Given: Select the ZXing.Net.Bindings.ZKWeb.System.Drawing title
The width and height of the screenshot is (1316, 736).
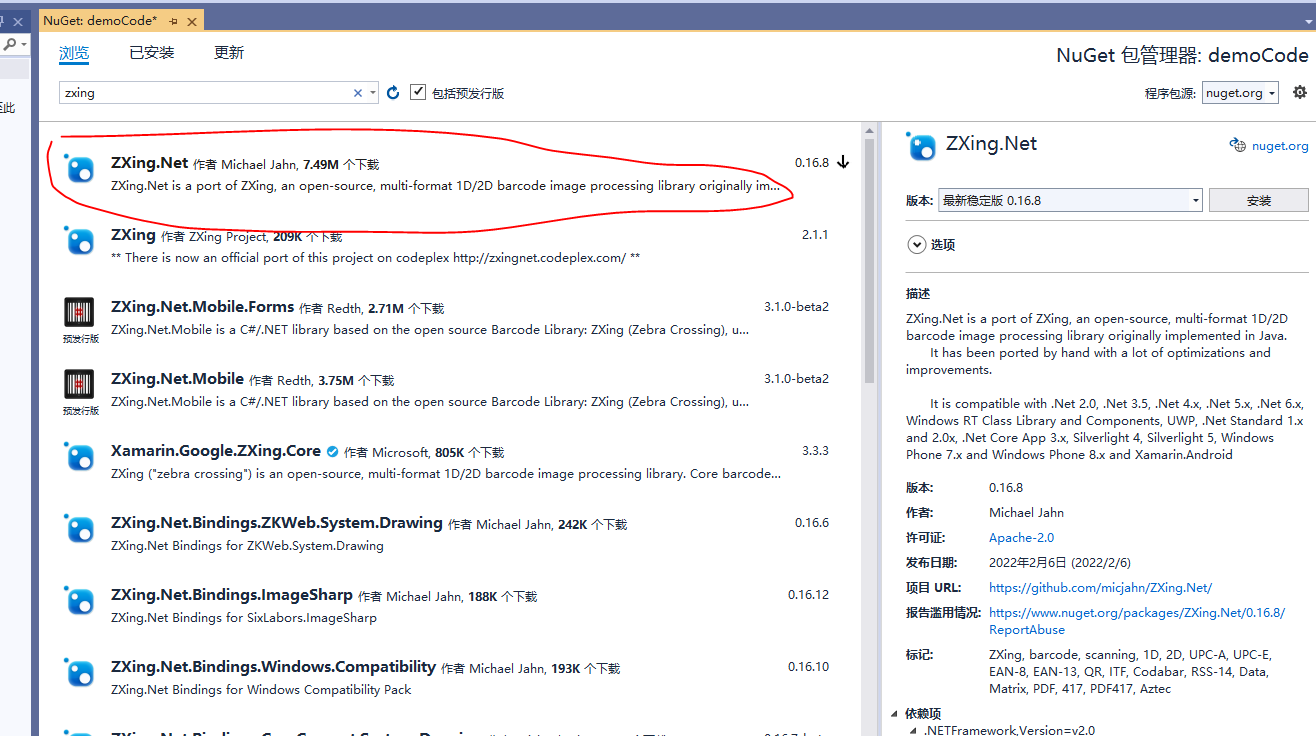Looking at the screenshot, I should 277,522.
